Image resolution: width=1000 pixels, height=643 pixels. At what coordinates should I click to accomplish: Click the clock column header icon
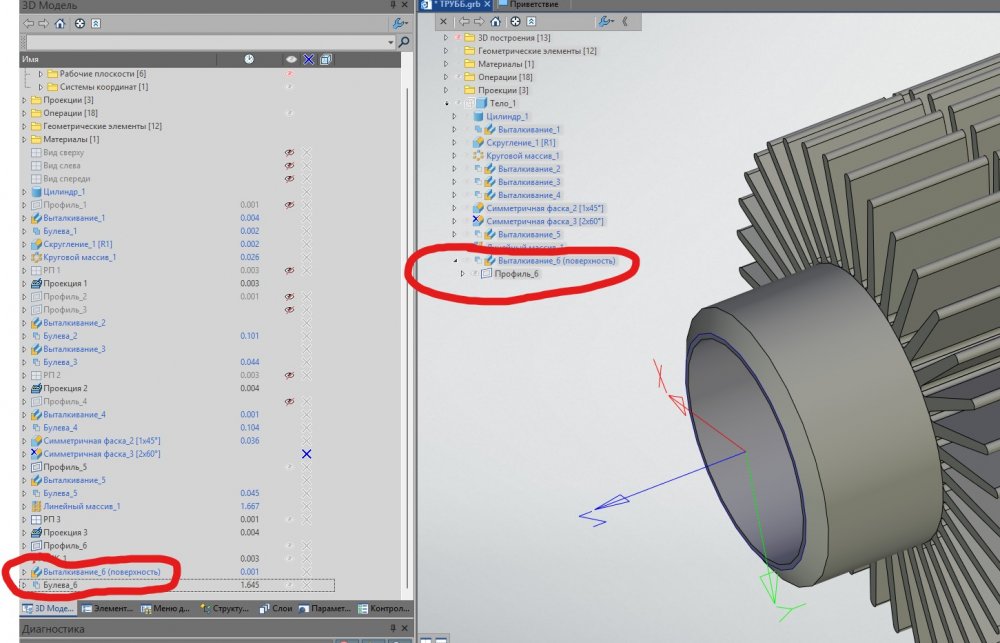click(x=249, y=59)
